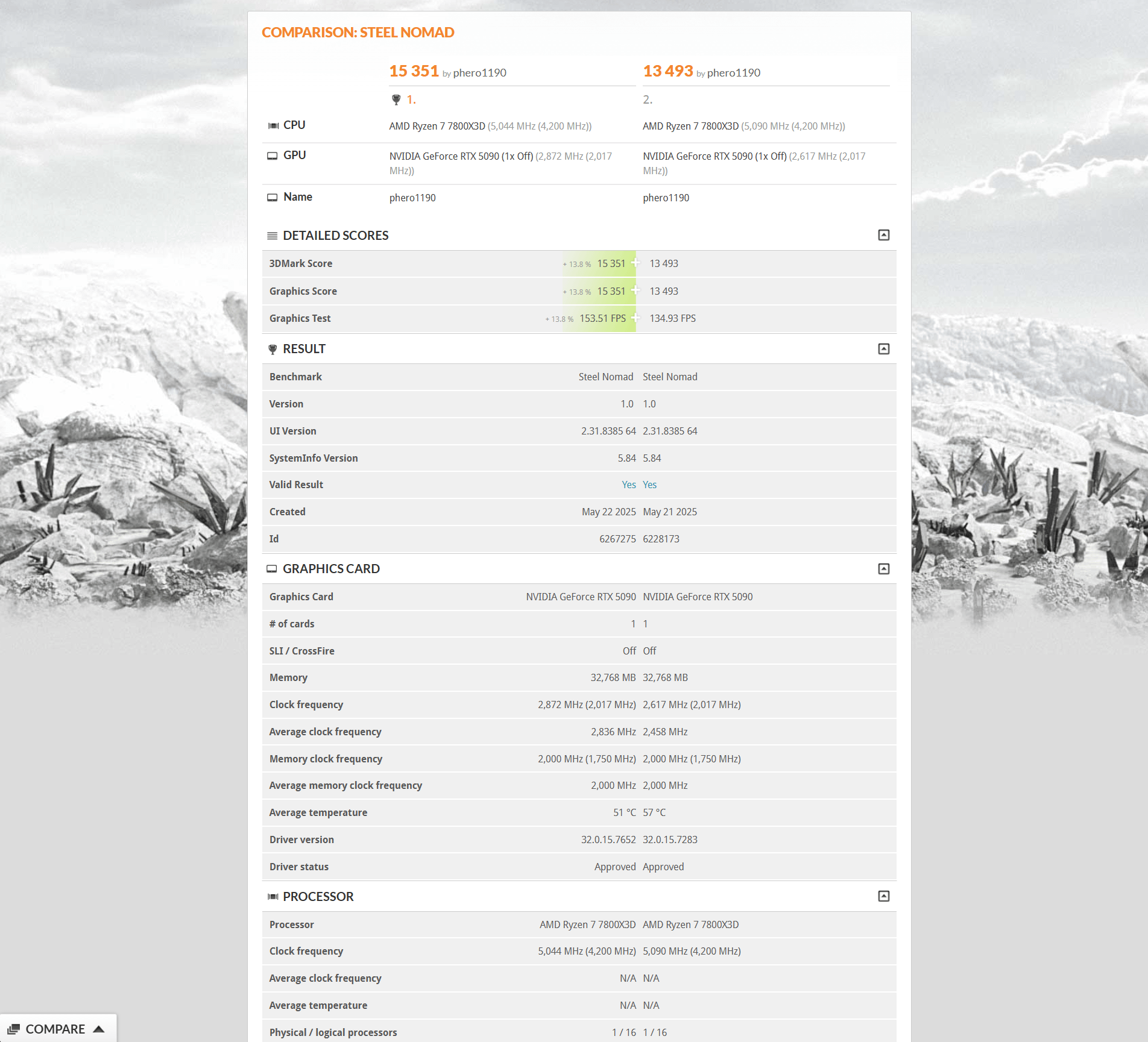
Task: Click the 'Average memory clock frequency' row label
Action: tap(345, 785)
